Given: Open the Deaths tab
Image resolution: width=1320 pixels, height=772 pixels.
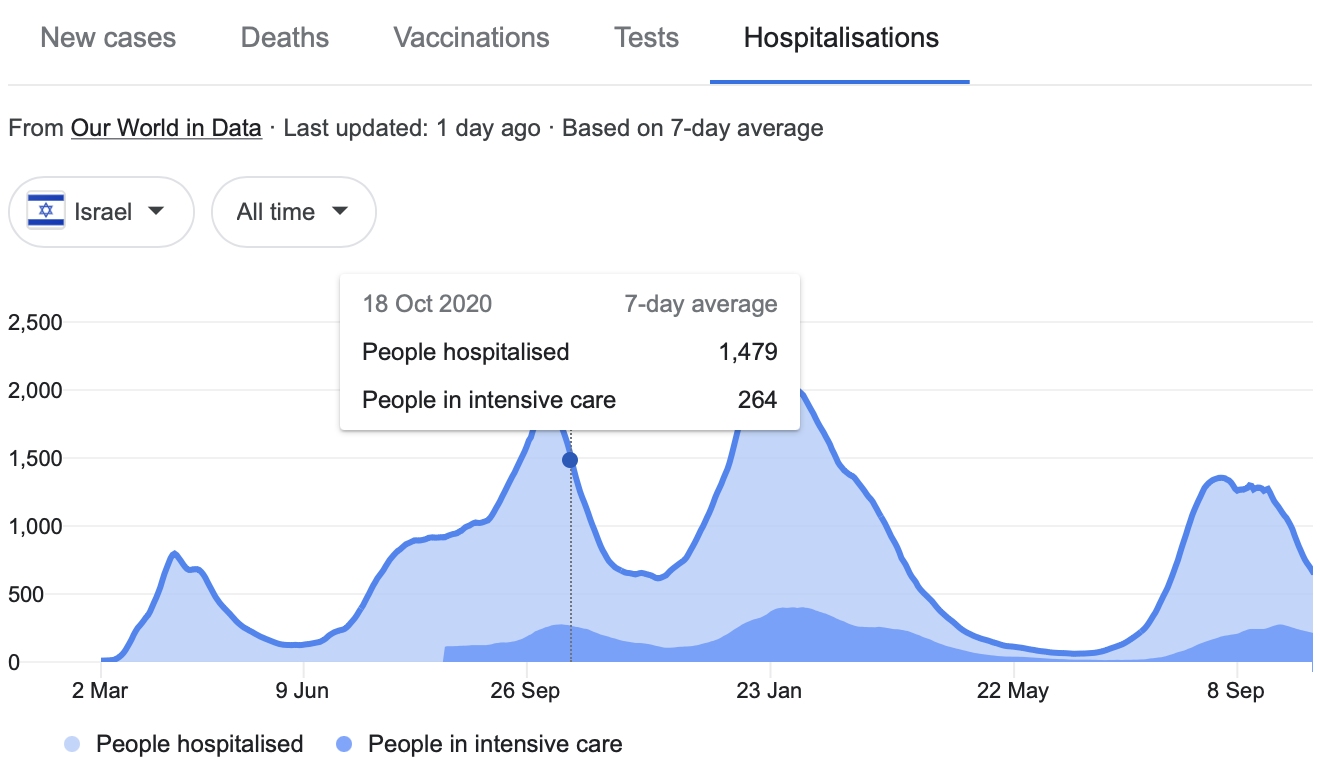Looking at the screenshot, I should coord(284,39).
